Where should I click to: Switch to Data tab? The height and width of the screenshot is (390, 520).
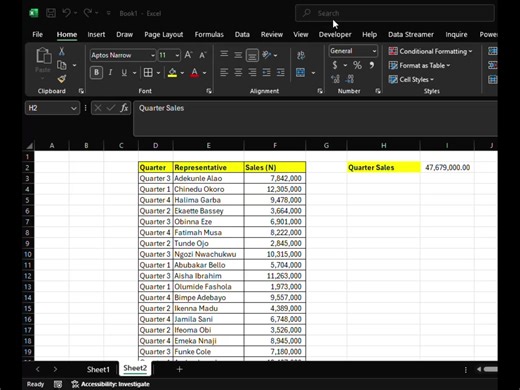(242, 34)
